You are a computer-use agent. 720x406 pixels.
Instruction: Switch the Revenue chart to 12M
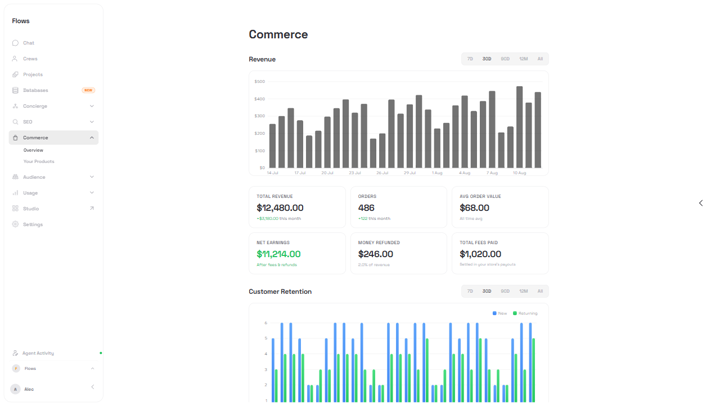click(x=523, y=59)
